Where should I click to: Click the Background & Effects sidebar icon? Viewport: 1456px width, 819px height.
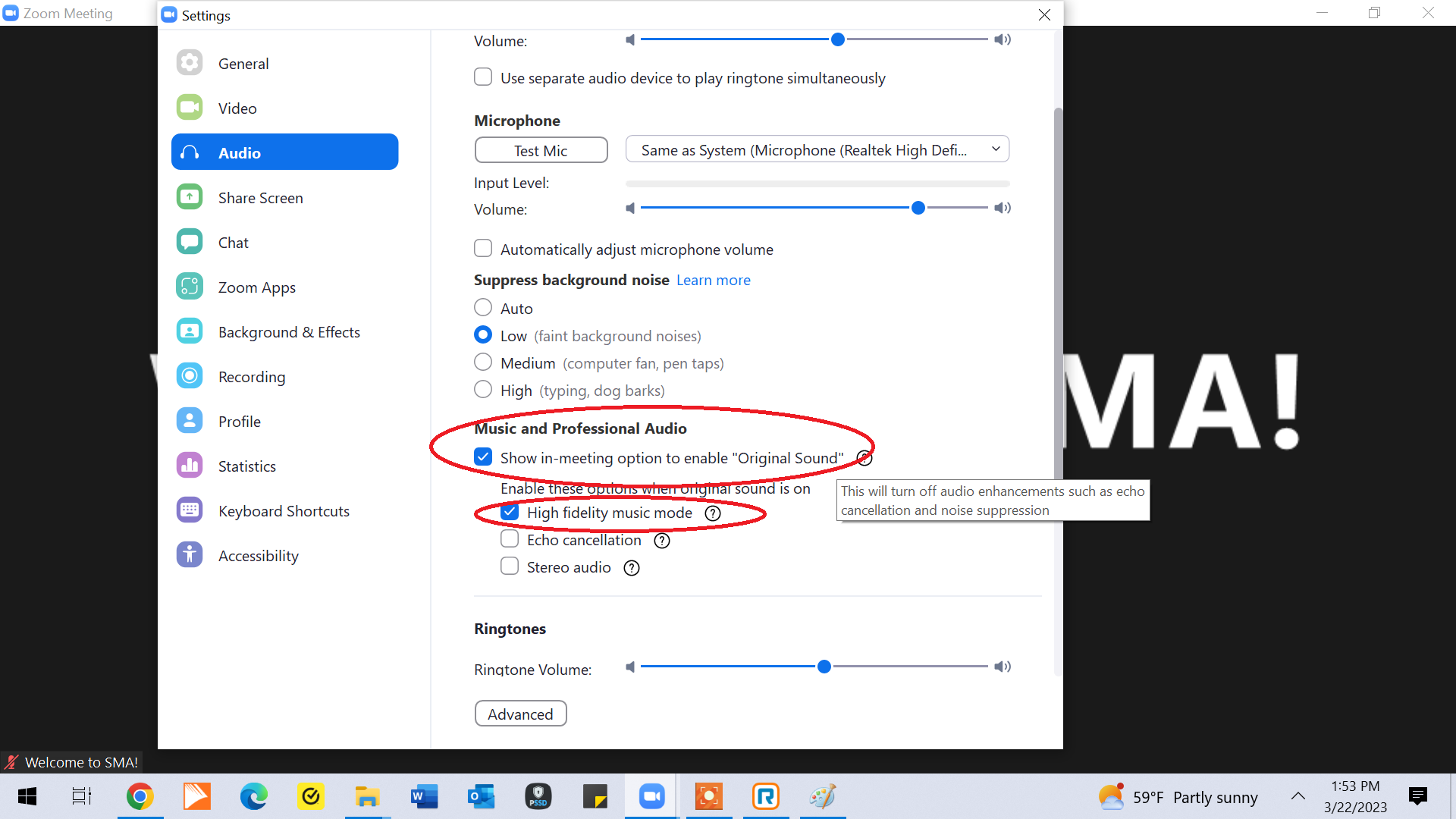[x=190, y=331]
